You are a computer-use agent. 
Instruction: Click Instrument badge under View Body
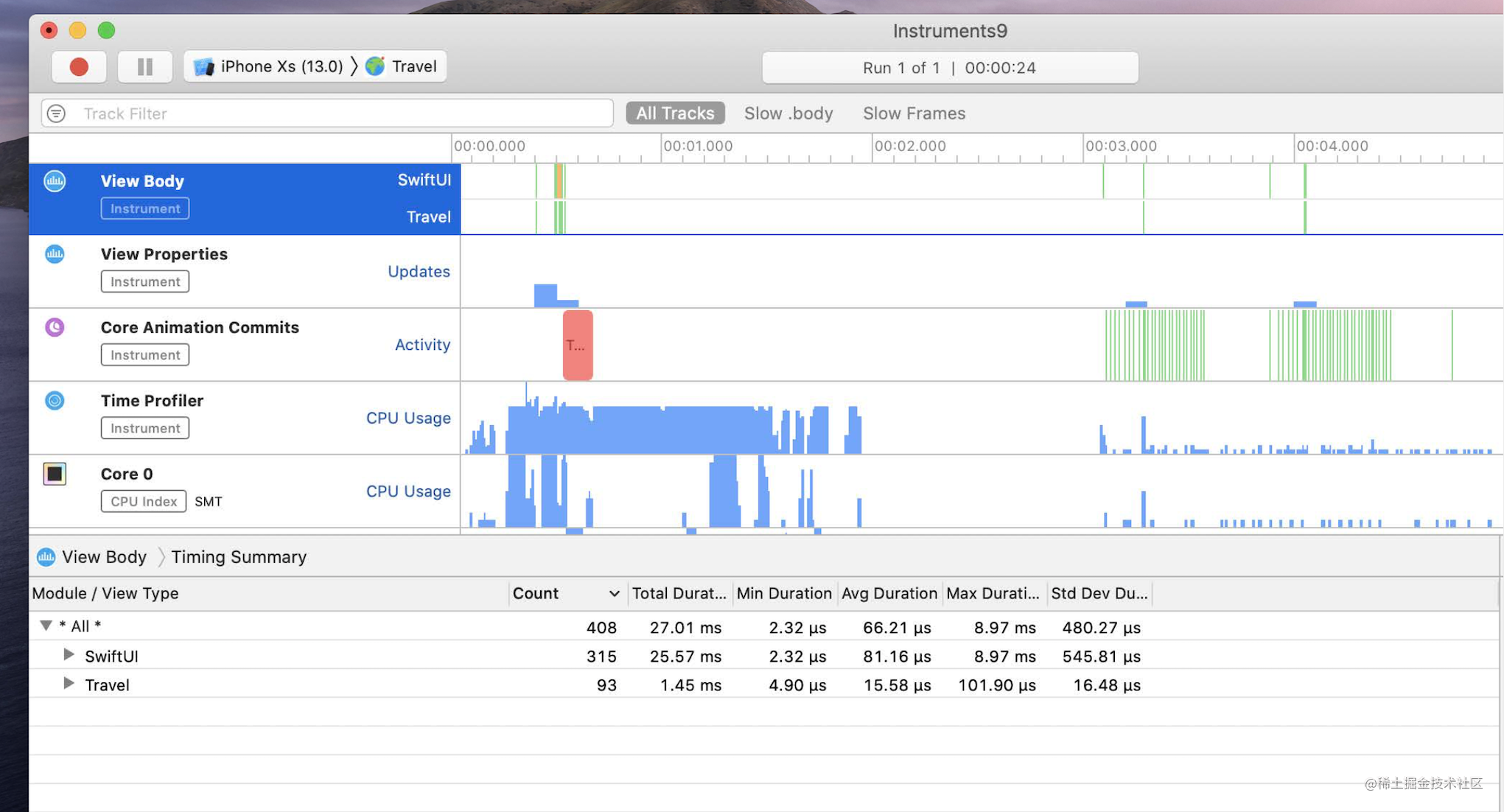click(145, 209)
